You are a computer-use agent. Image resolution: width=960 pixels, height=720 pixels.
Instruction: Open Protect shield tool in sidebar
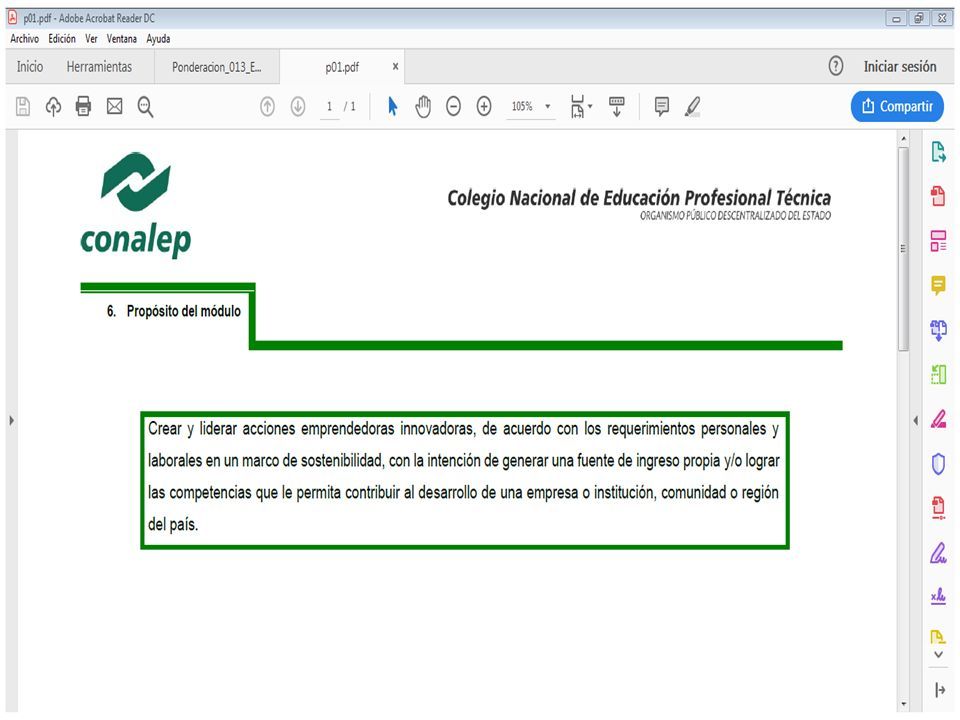(x=938, y=463)
